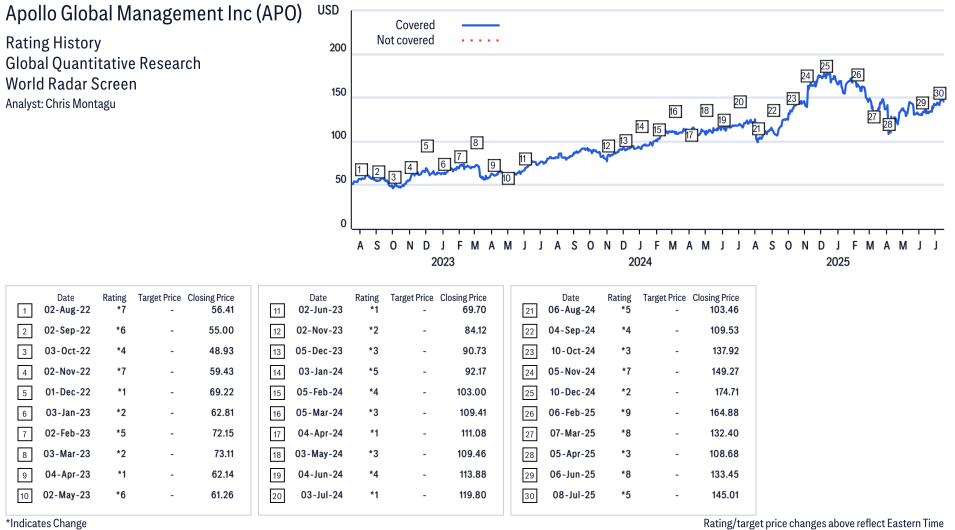Click closing price 73.11

coord(224,454)
